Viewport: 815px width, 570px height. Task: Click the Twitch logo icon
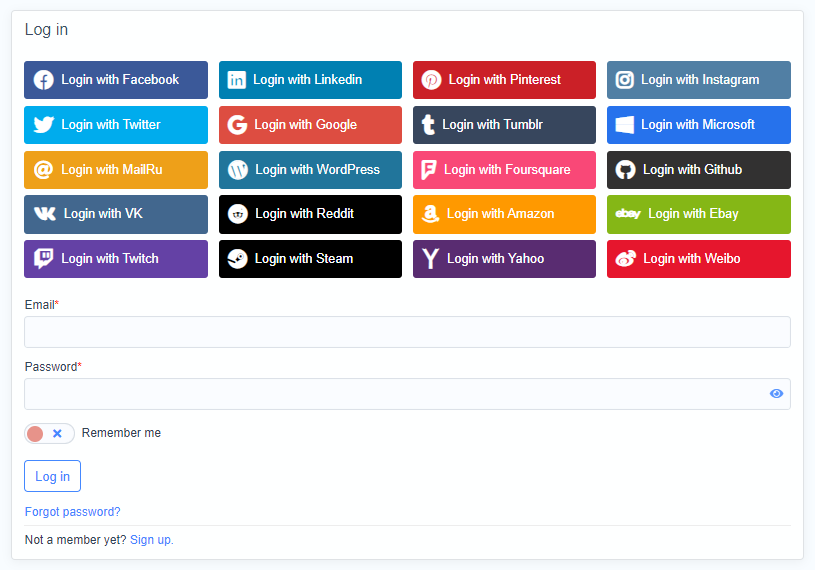pos(43,259)
